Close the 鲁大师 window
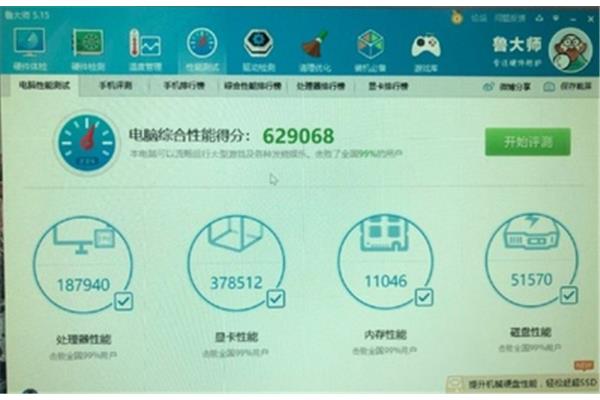Image resolution: width=600 pixels, height=400 pixels. [x=590, y=19]
